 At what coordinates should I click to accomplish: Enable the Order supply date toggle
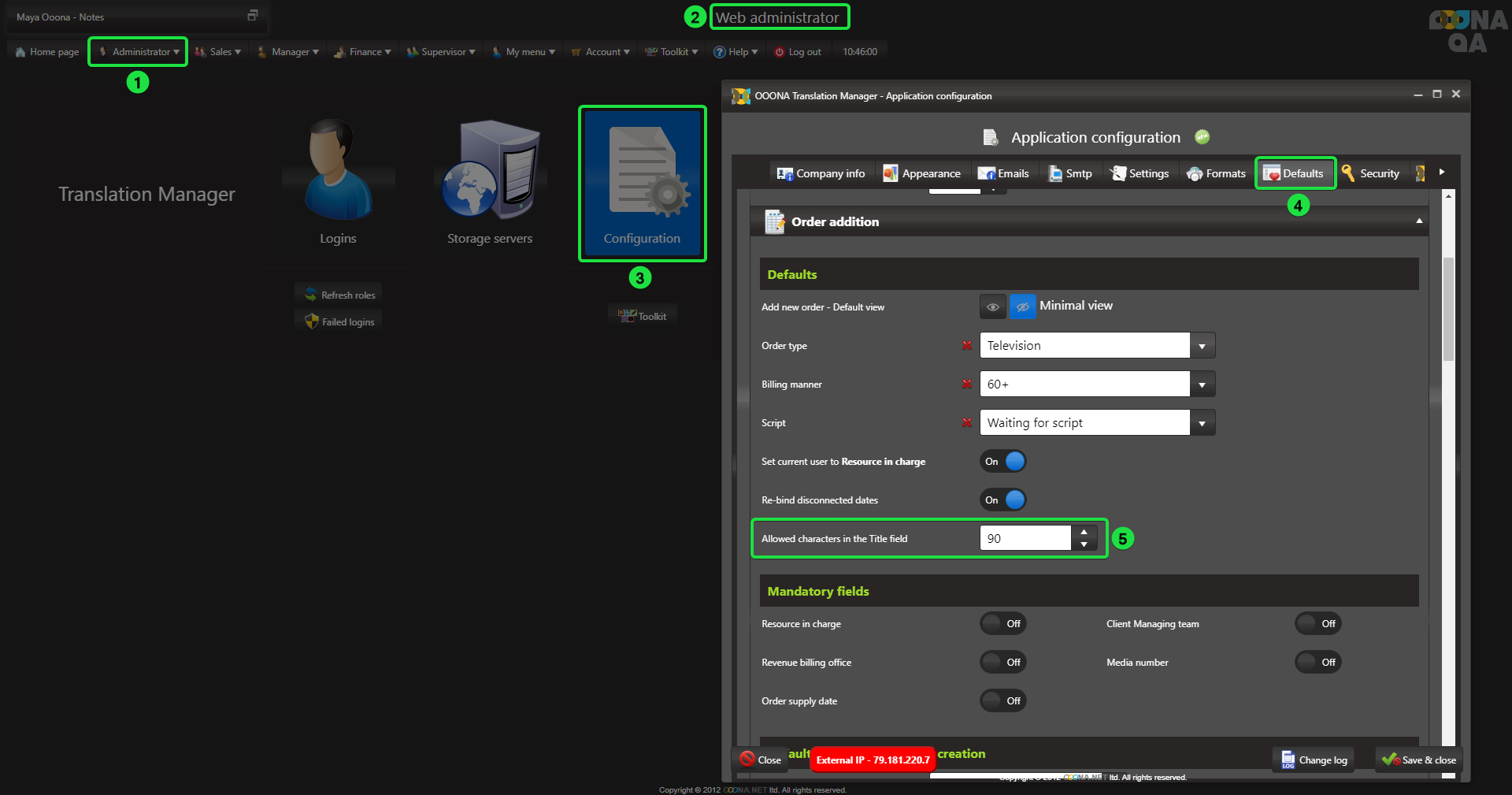(1003, 700)
